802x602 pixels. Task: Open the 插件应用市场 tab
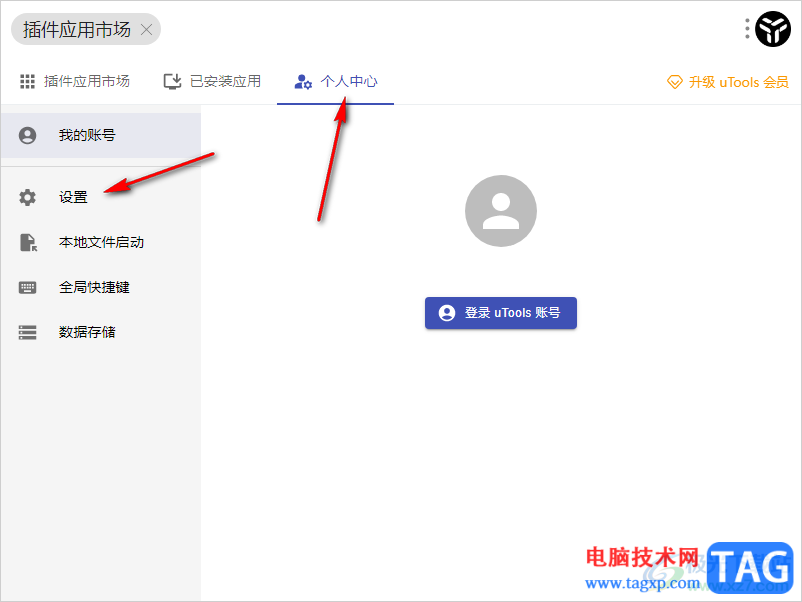pyautogui.click(x=75, y=81)
